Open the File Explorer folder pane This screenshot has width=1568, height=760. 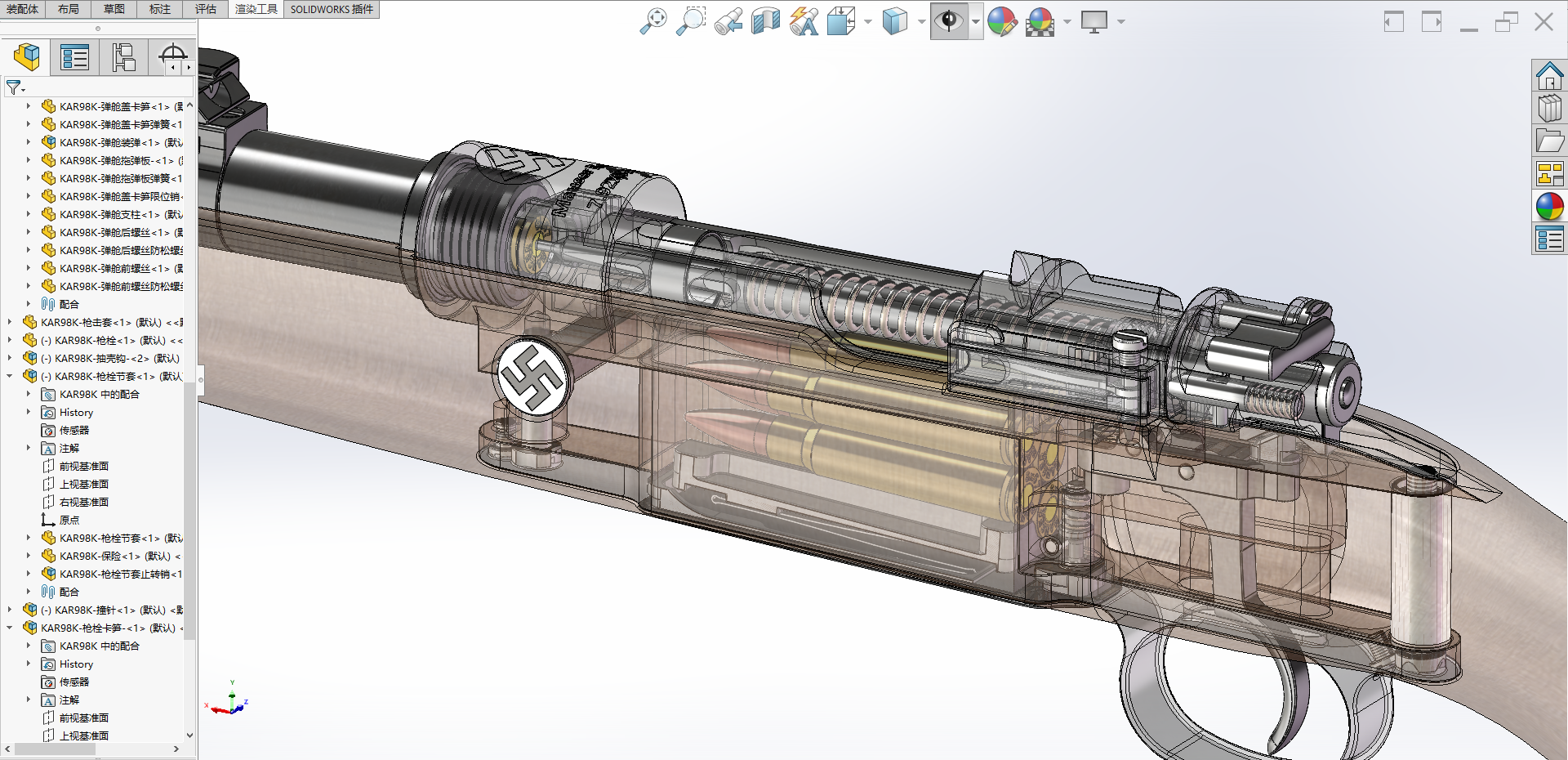tap(1549, 141)
